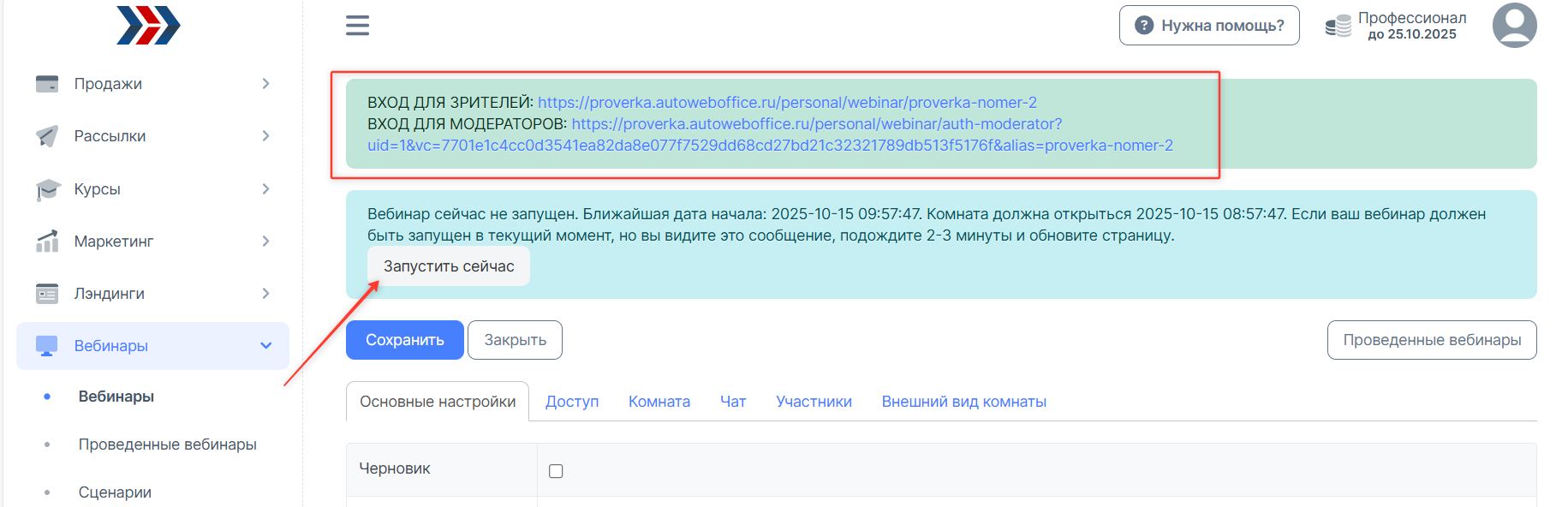Viewport: 1568px width, 507px height.
Task: Expand the Продажи menu chevron
Action: pyautogui.click(x=265, y=84)
